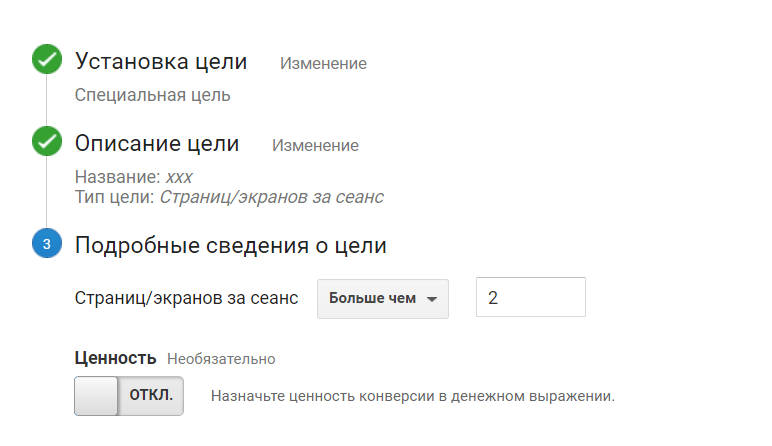Toggle the Ценность switch labeled ОТКЛ.

pyautogui.click(x=130, y=396)
